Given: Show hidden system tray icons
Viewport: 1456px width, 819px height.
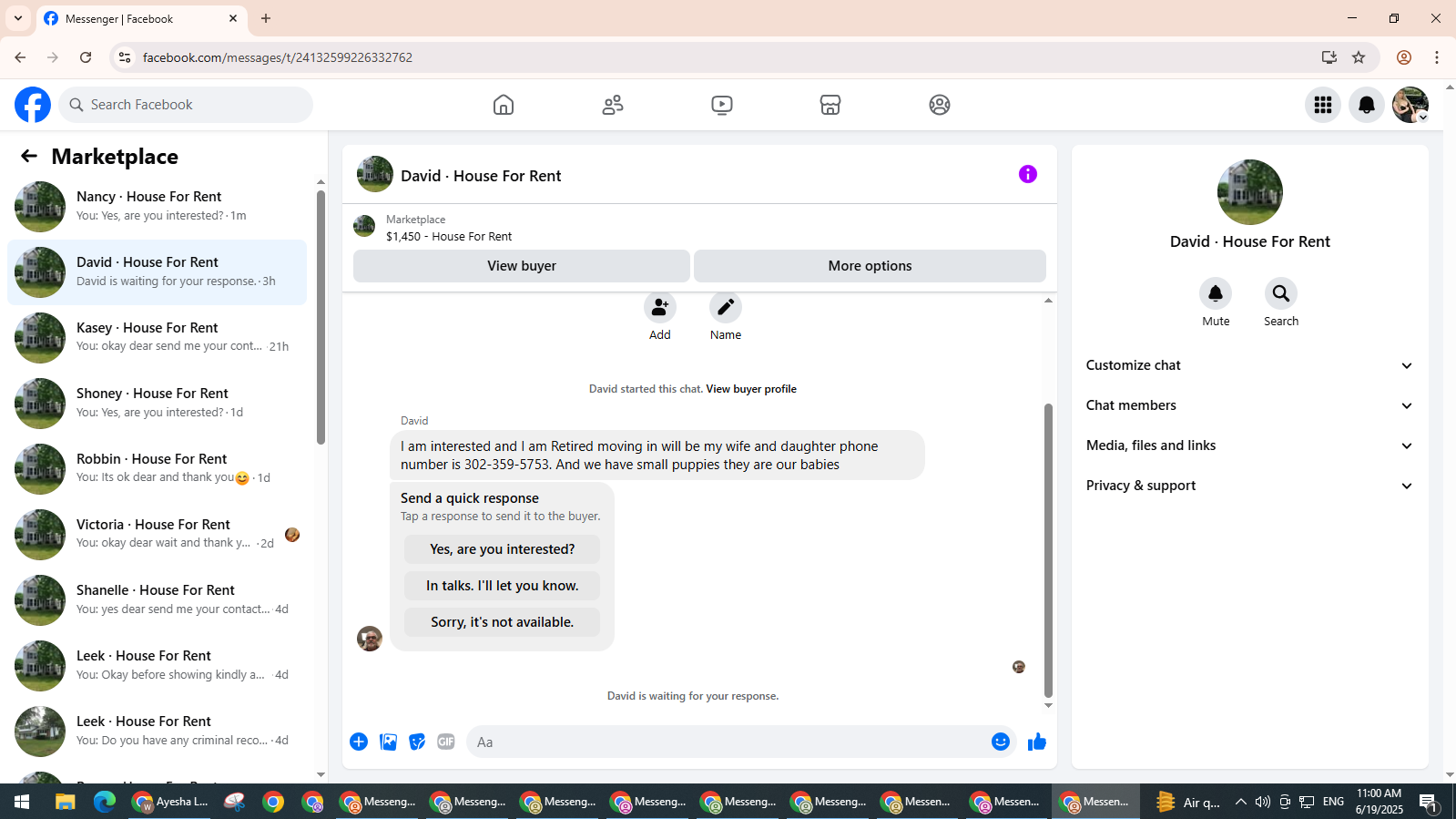Looking at the screenshot, I should 1240,802.
